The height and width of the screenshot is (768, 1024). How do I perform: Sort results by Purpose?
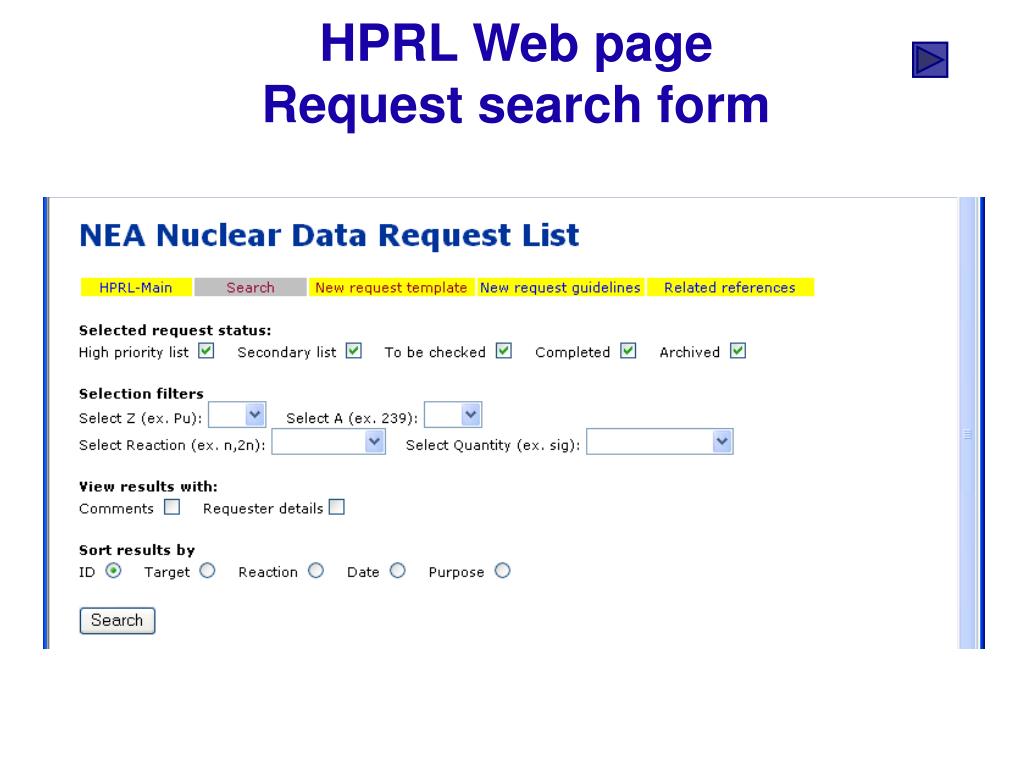[x=502, y=571]
